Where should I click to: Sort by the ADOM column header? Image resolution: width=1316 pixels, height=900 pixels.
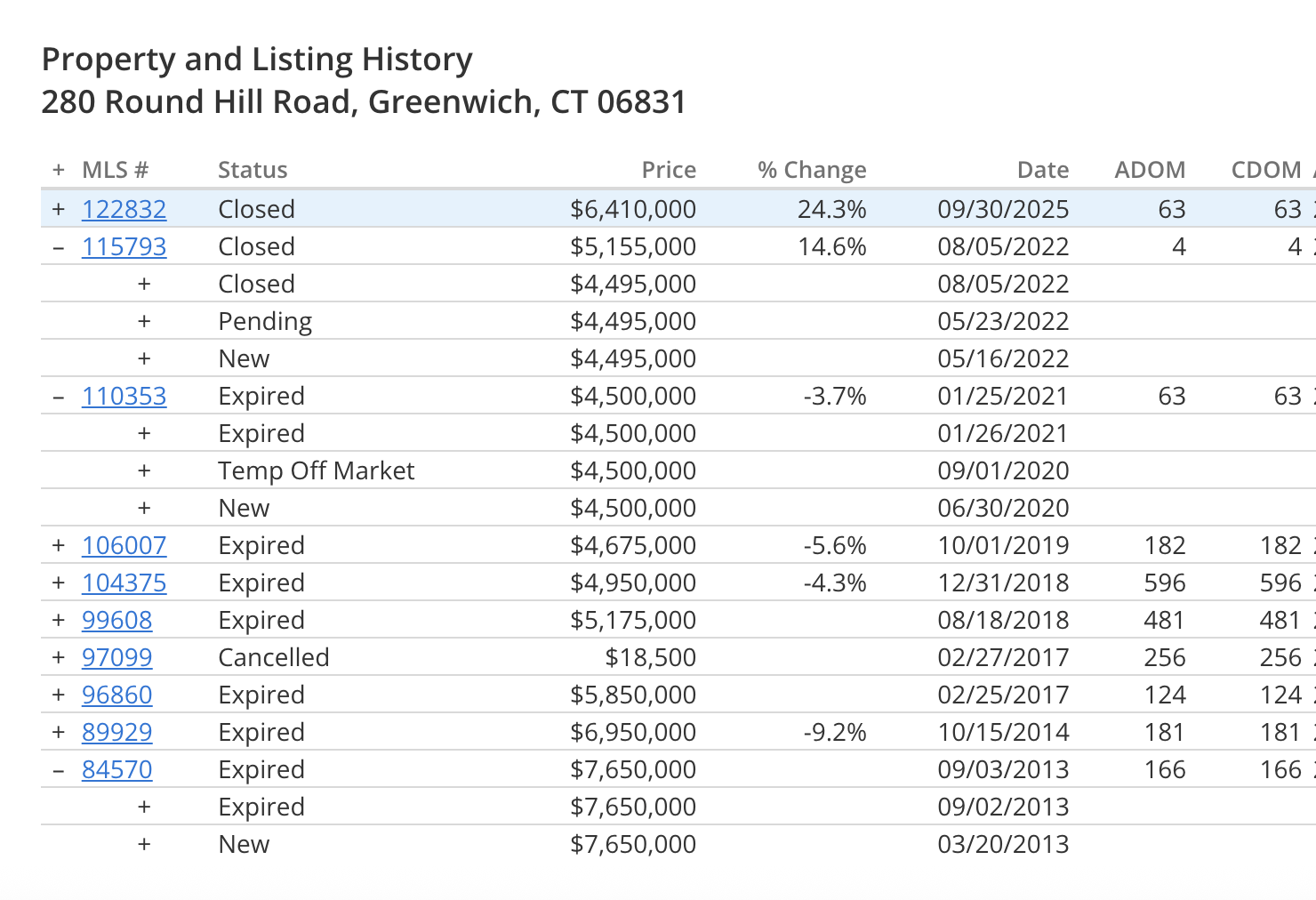click(x=1150, y=170)
